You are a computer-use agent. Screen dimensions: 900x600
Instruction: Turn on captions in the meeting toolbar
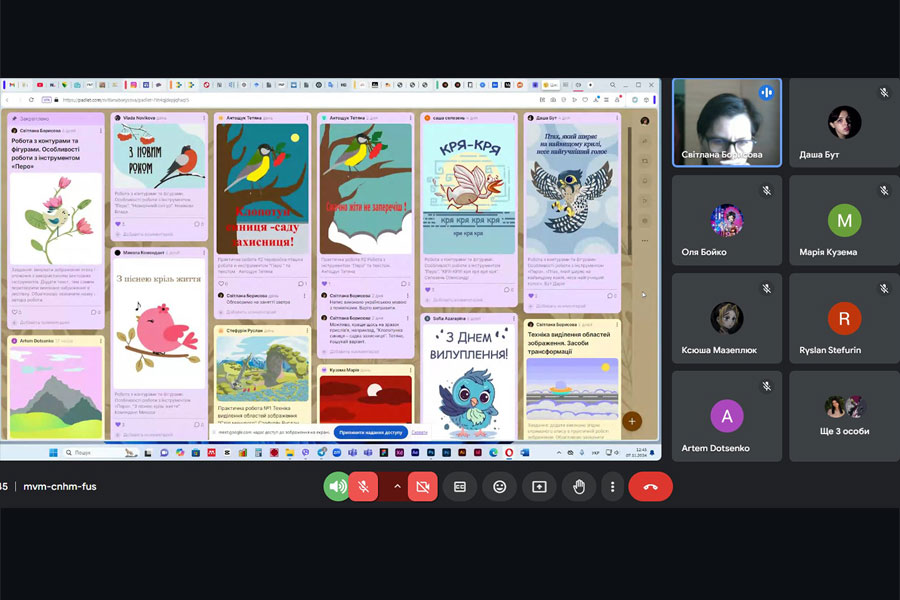pyautogui.click(x=460, y=487)
